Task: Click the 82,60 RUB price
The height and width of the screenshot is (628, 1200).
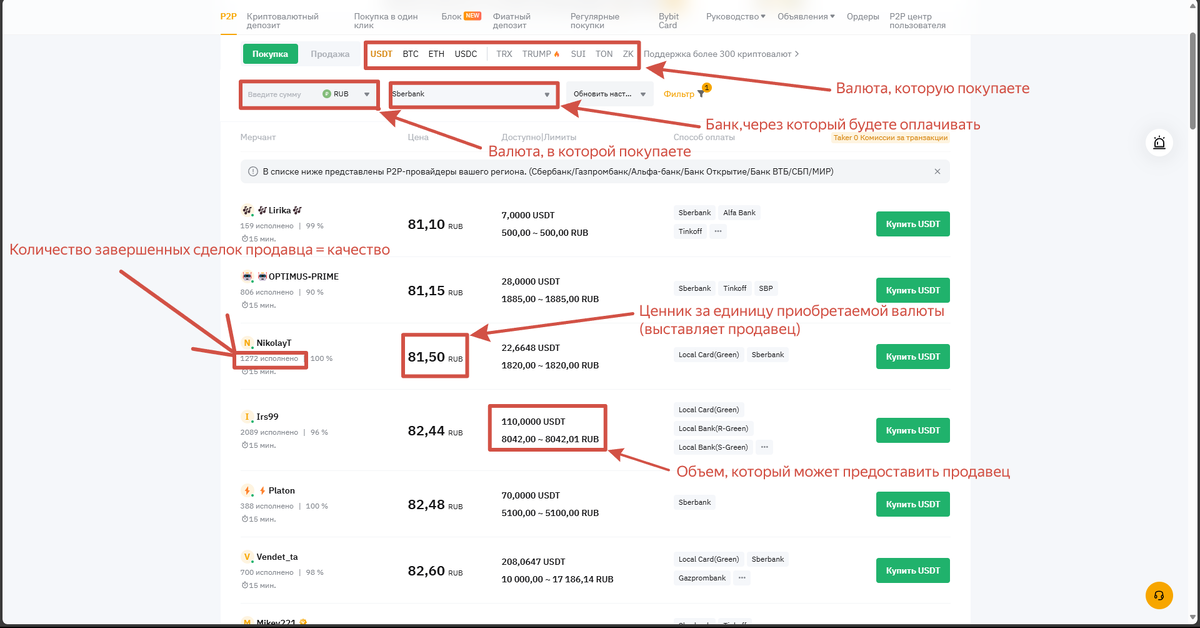Action: tap(435, 570)
